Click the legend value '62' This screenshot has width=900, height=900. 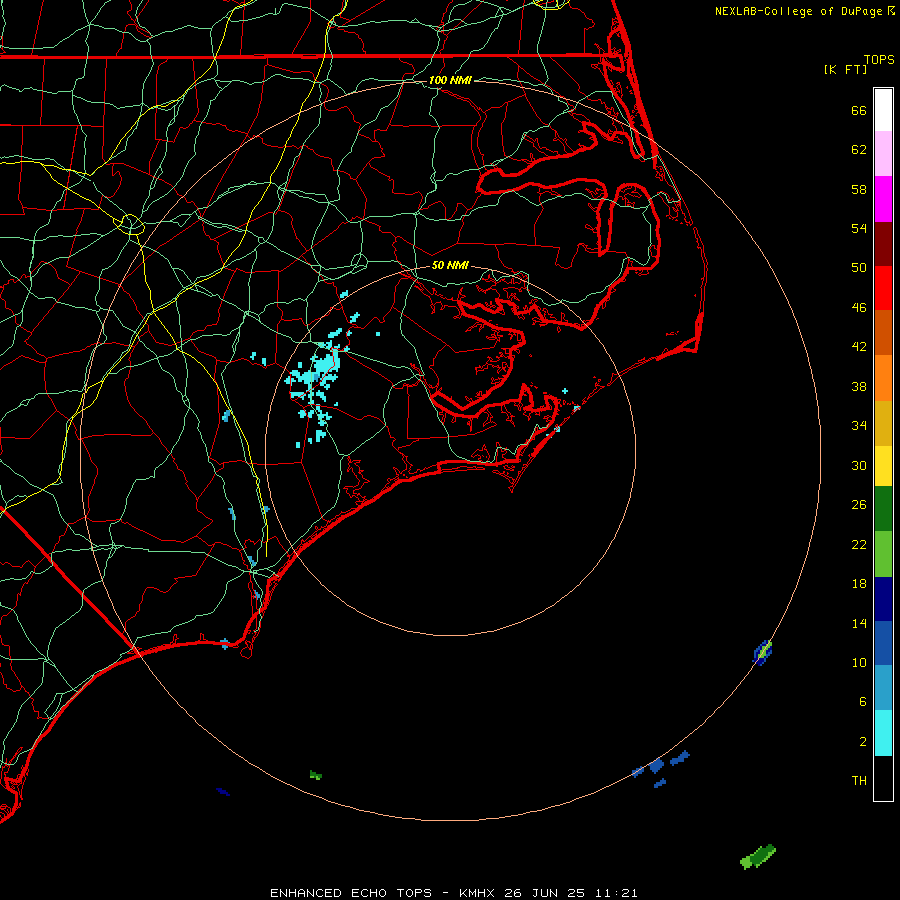coord(859,150)
